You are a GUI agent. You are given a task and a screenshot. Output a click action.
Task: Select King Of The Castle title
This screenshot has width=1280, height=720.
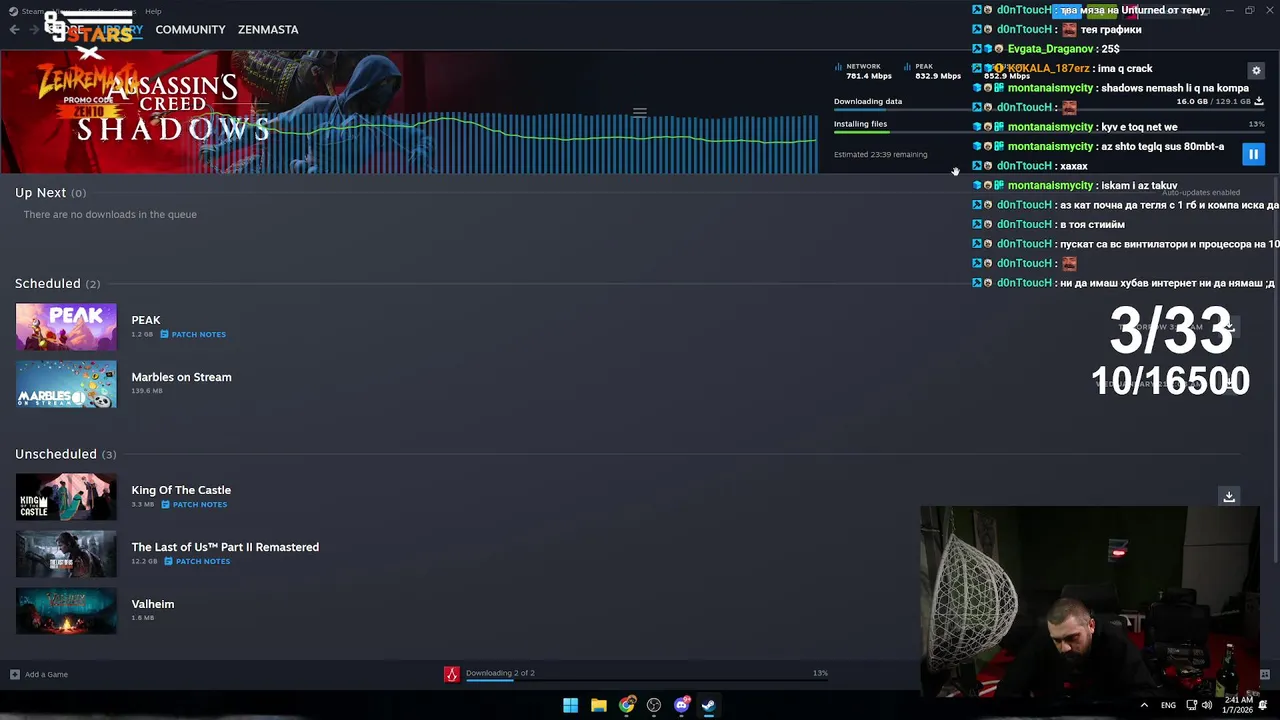pyautogui.click(x=181, y=490)
